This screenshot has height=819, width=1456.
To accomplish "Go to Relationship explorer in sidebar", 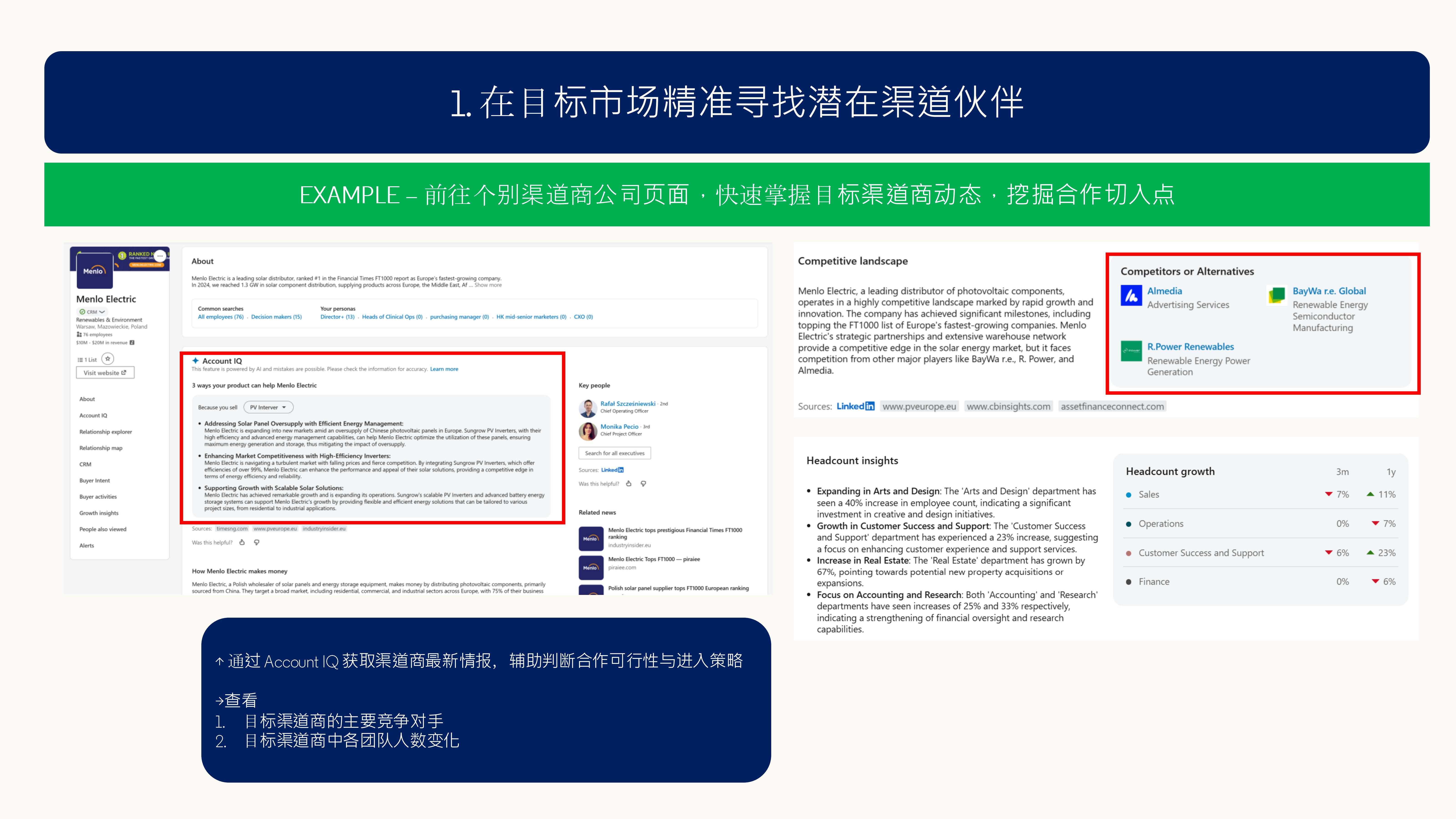I will click(x=106, y=432).
